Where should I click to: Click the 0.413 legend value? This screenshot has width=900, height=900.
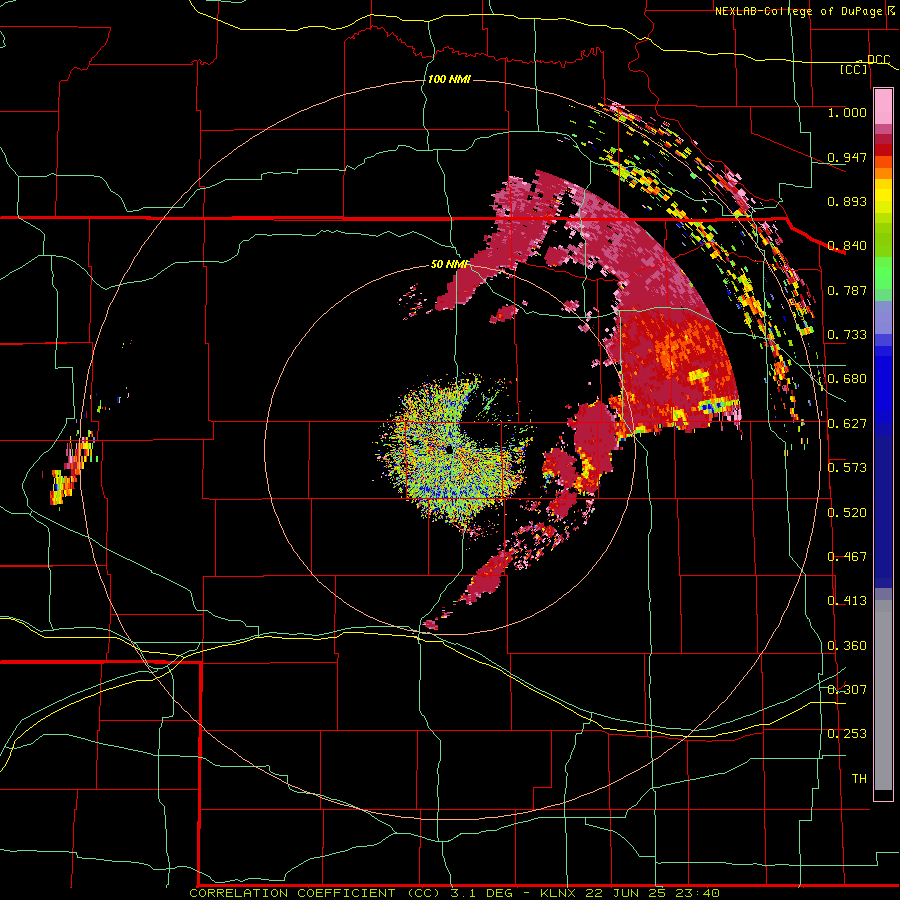847,601
